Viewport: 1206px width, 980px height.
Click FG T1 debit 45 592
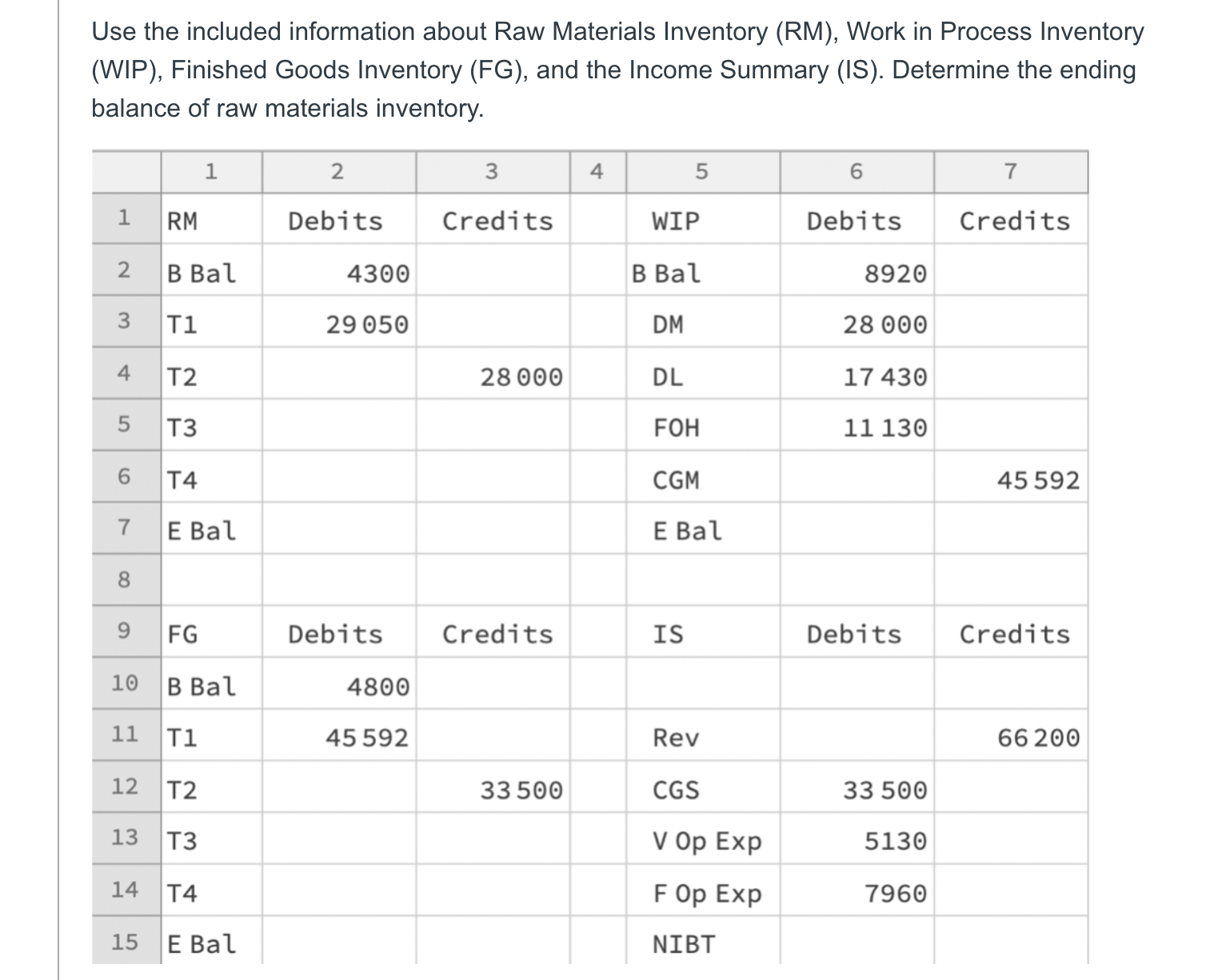[x=339, y=735]
